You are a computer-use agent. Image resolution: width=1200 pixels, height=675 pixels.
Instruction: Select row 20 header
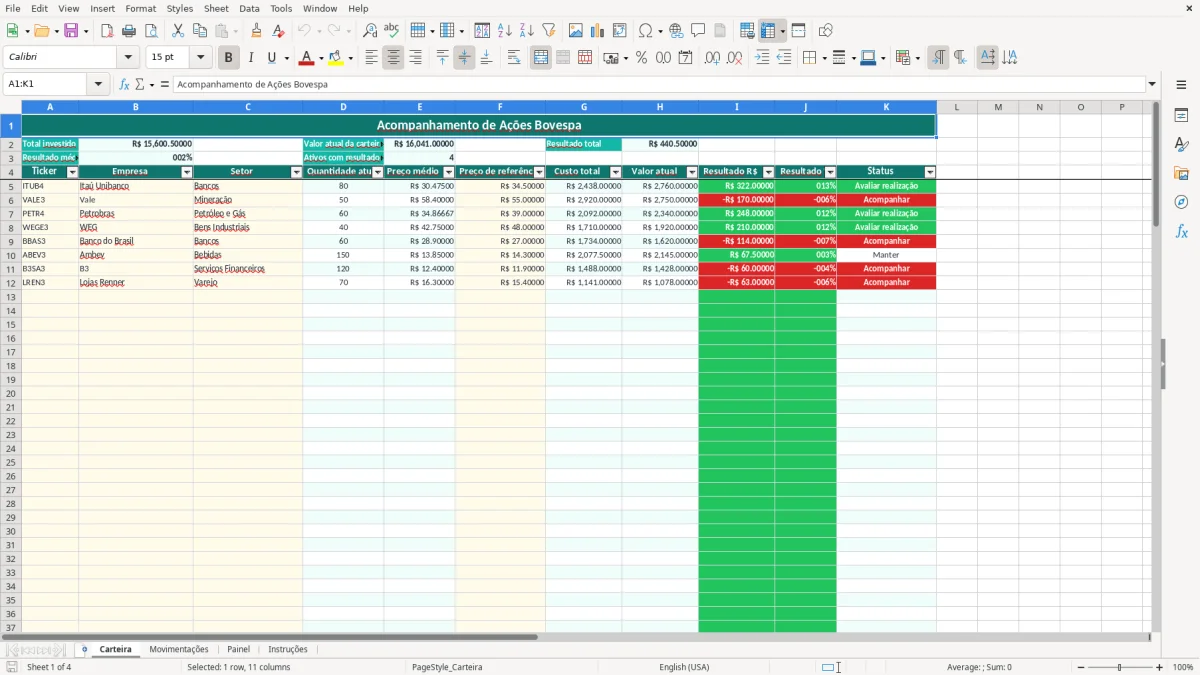[x=11, y=393]
